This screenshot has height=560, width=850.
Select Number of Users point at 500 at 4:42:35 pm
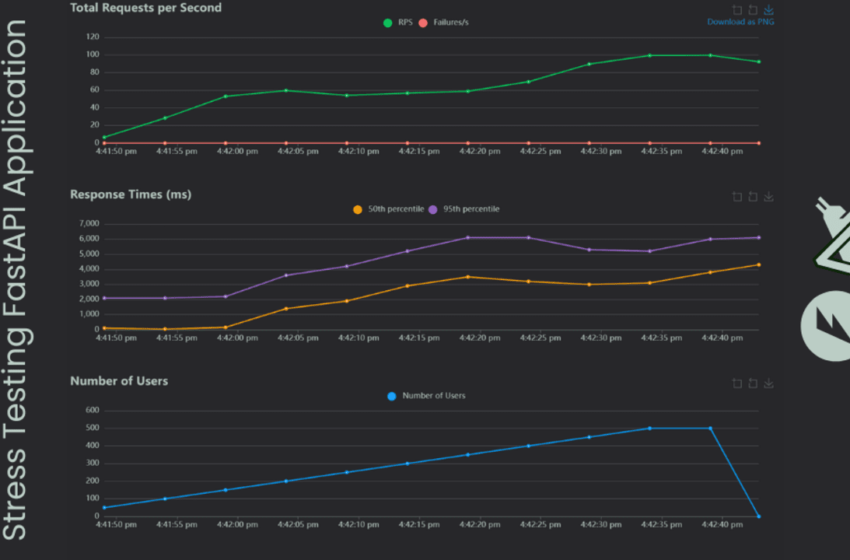click(x=649, y=428)
